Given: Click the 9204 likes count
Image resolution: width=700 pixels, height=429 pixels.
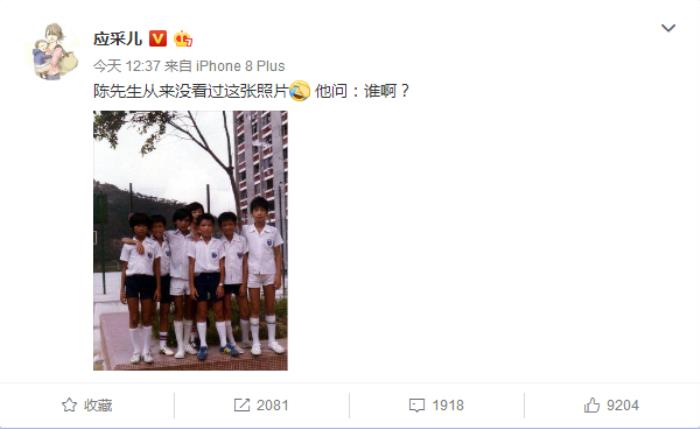Looking at the screenshot, I should point(623,405).
